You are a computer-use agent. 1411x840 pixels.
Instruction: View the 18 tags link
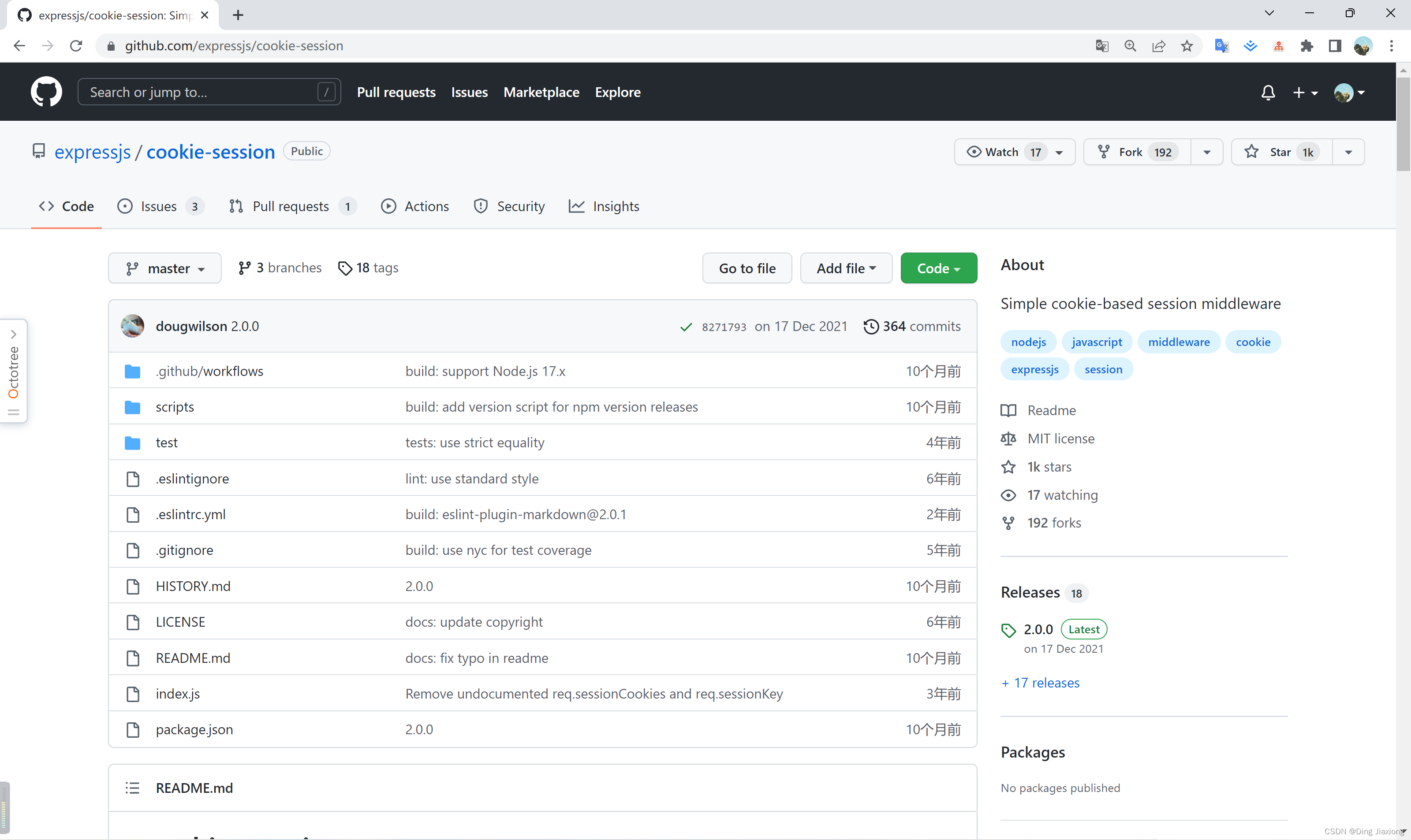368,268
